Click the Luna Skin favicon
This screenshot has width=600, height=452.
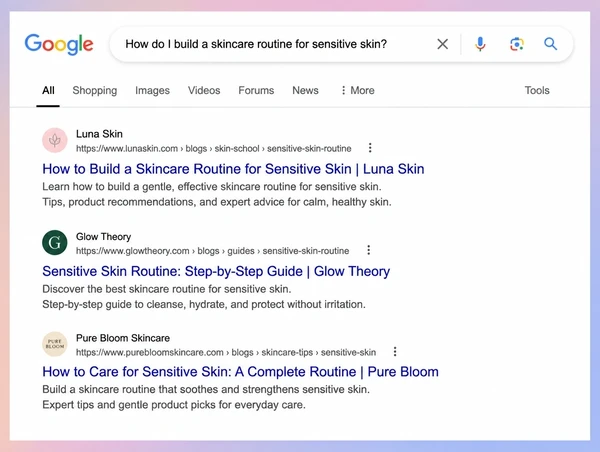coord(55,140)
